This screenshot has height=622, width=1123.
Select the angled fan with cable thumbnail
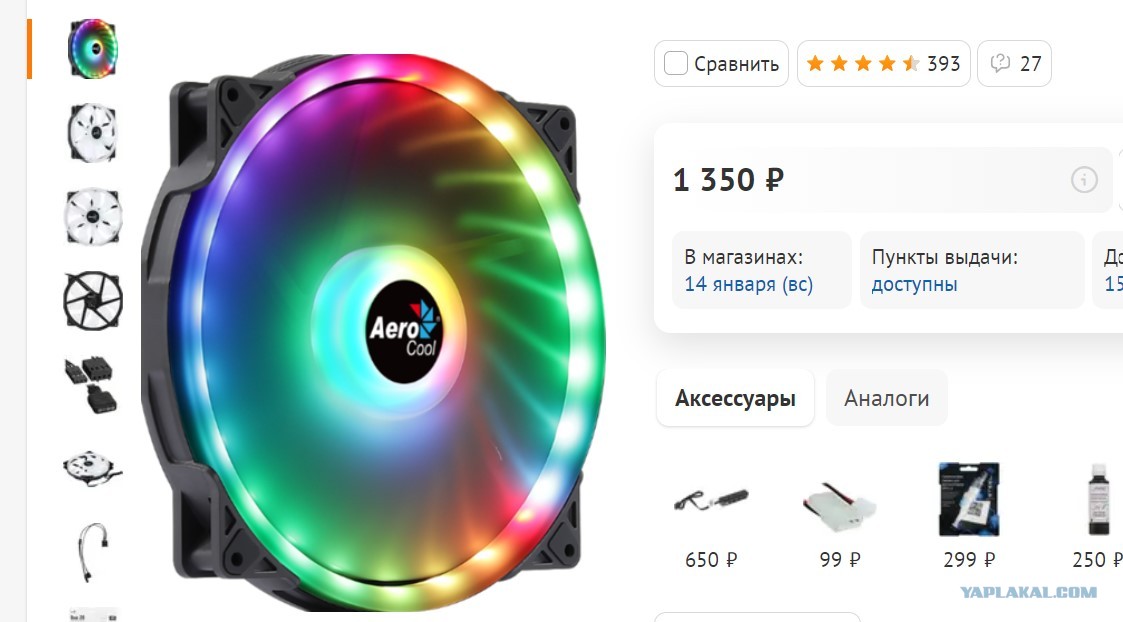(92, 469)
